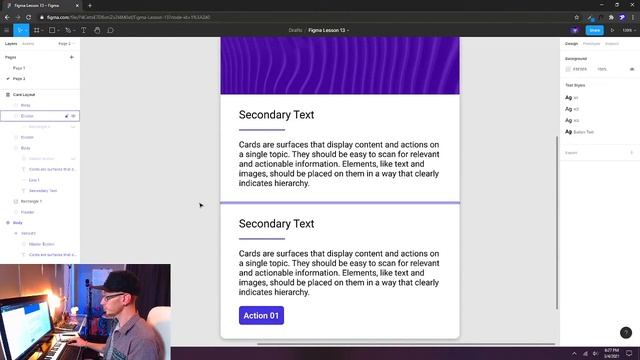Screen dimensions: 640x360
Task: Click the lock icon on highlighted Divider layer
Action: coord(67,116)
